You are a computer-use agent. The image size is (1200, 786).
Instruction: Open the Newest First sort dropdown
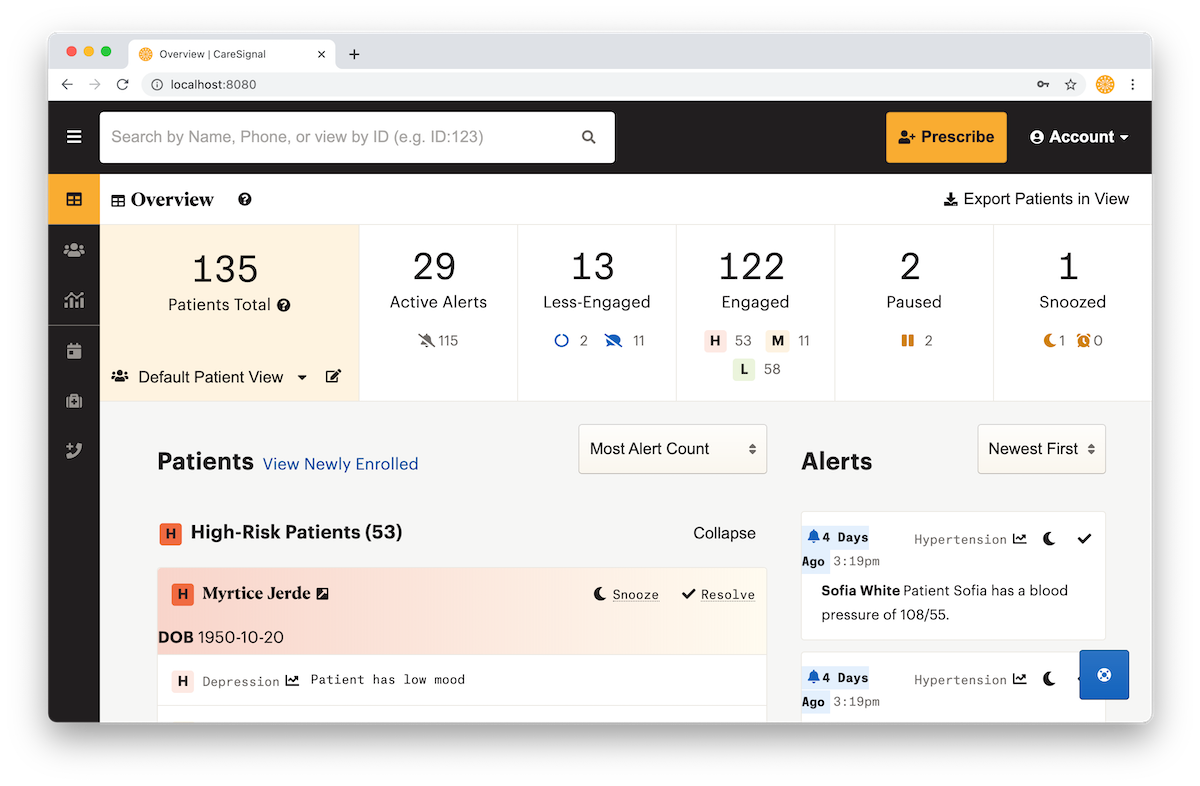(x=1041, y=449)
